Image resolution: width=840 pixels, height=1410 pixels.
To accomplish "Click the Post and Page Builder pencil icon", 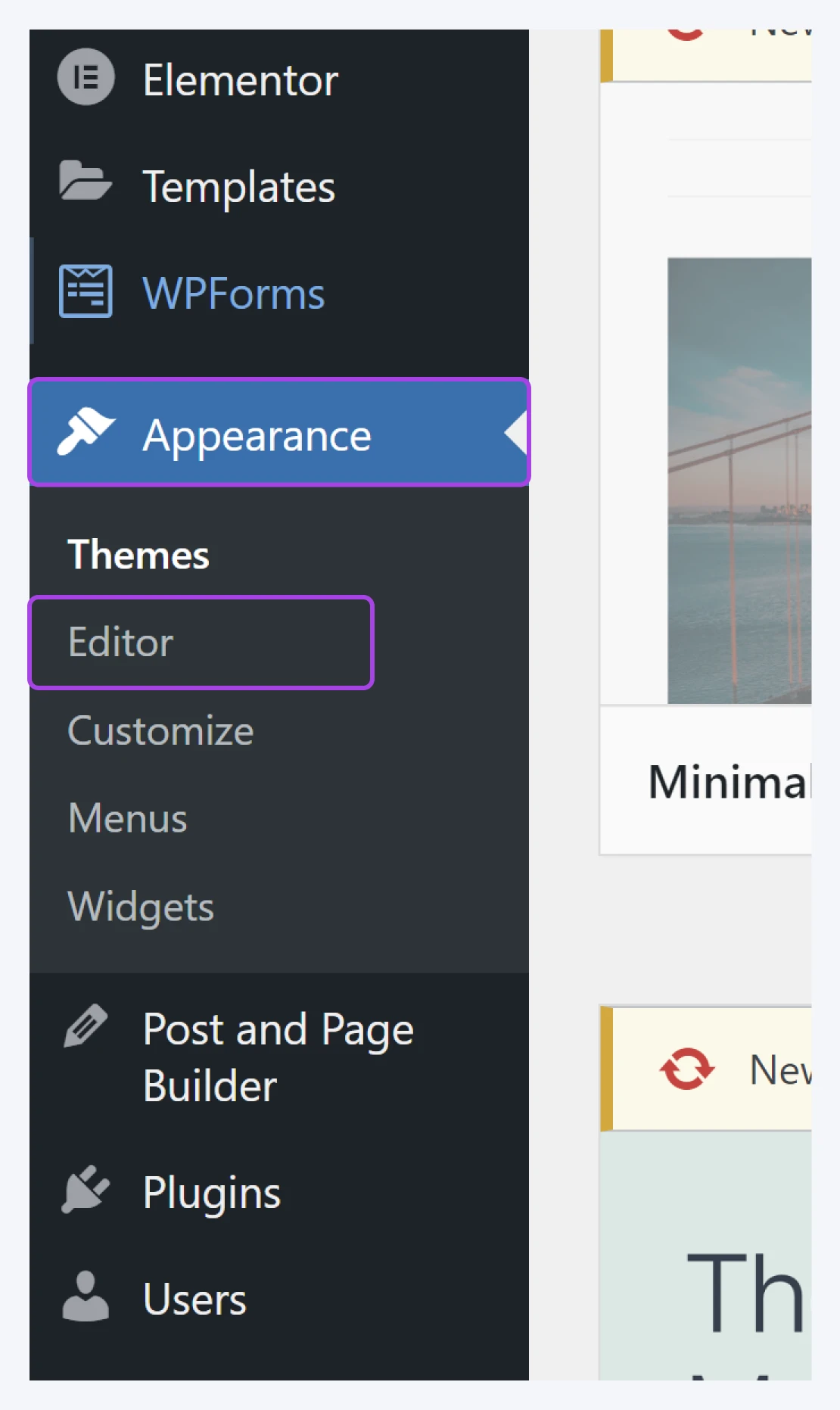I will (86, 1026).
